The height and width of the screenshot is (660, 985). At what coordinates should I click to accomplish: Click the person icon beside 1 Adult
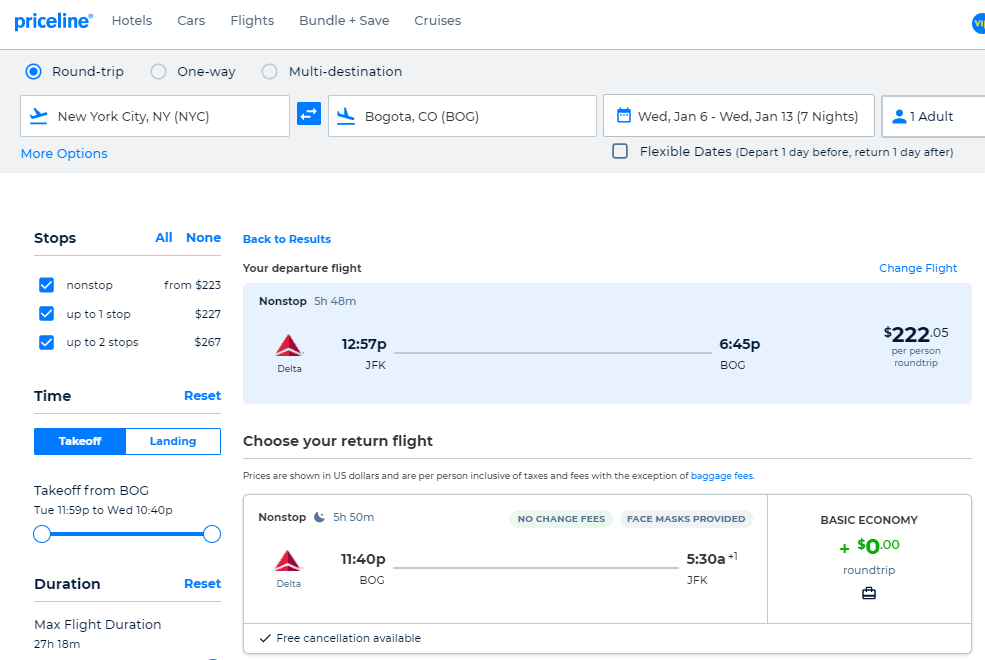pos(899,116)
